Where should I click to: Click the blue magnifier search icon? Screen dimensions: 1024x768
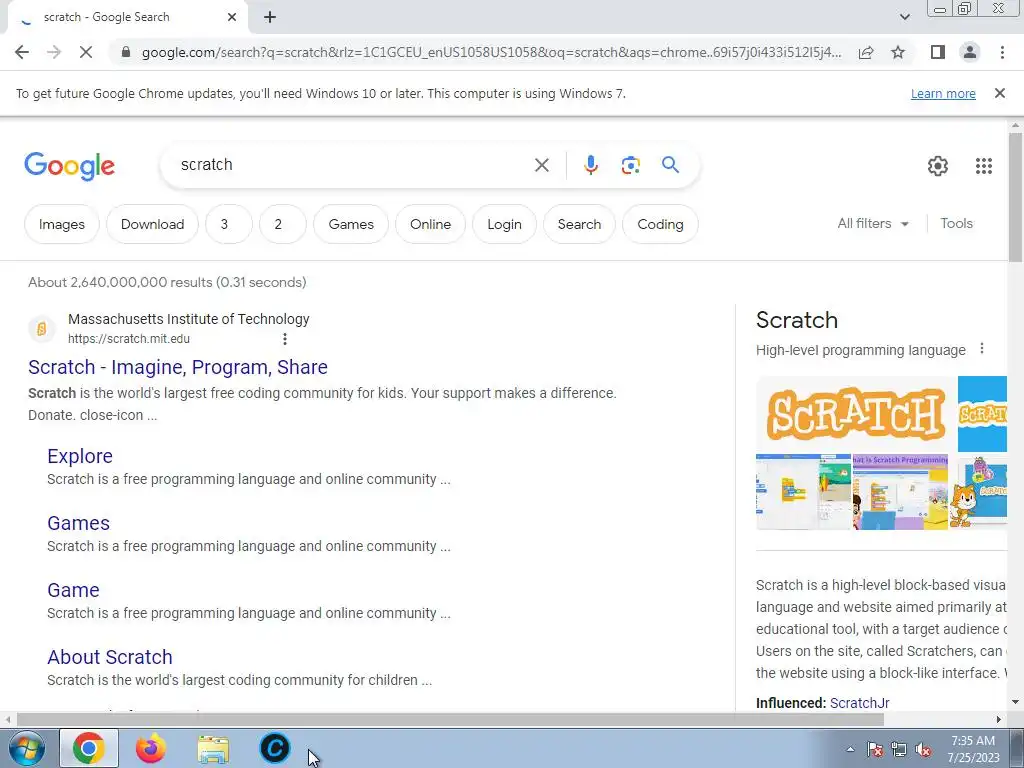click(x=670, y=165)
